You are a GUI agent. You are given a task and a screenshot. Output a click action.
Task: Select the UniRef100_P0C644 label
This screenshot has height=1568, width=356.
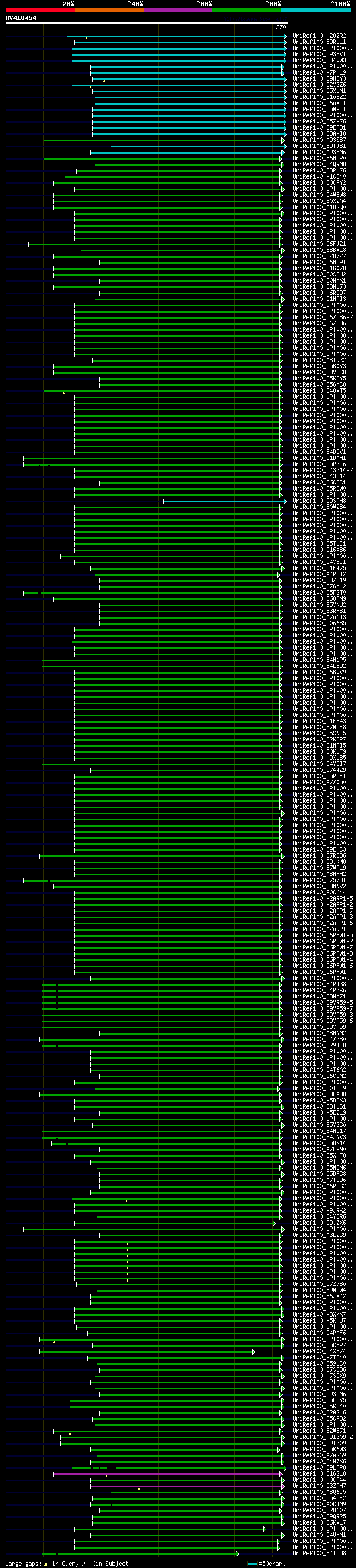[x=319, y=892]
